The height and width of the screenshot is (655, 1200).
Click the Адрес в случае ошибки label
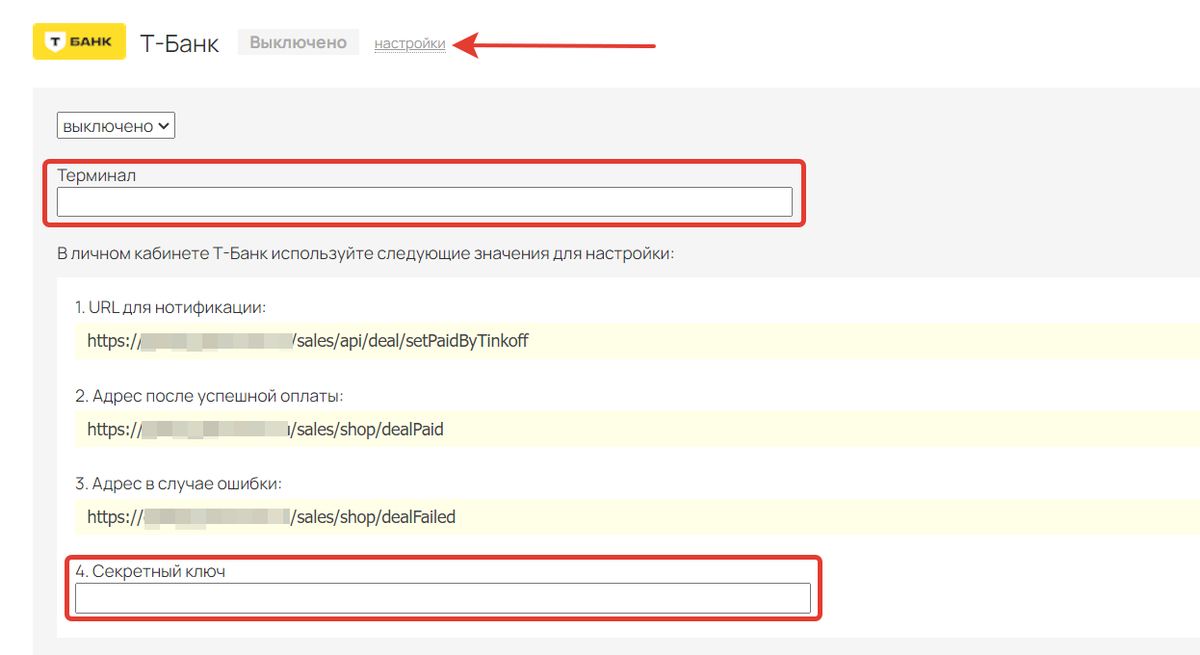[178, 484]
